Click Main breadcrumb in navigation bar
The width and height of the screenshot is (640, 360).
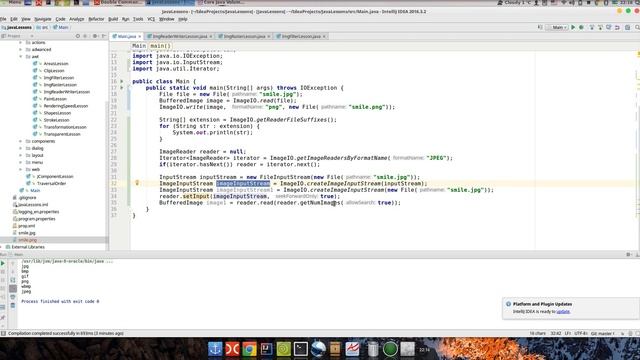(61, 27)
